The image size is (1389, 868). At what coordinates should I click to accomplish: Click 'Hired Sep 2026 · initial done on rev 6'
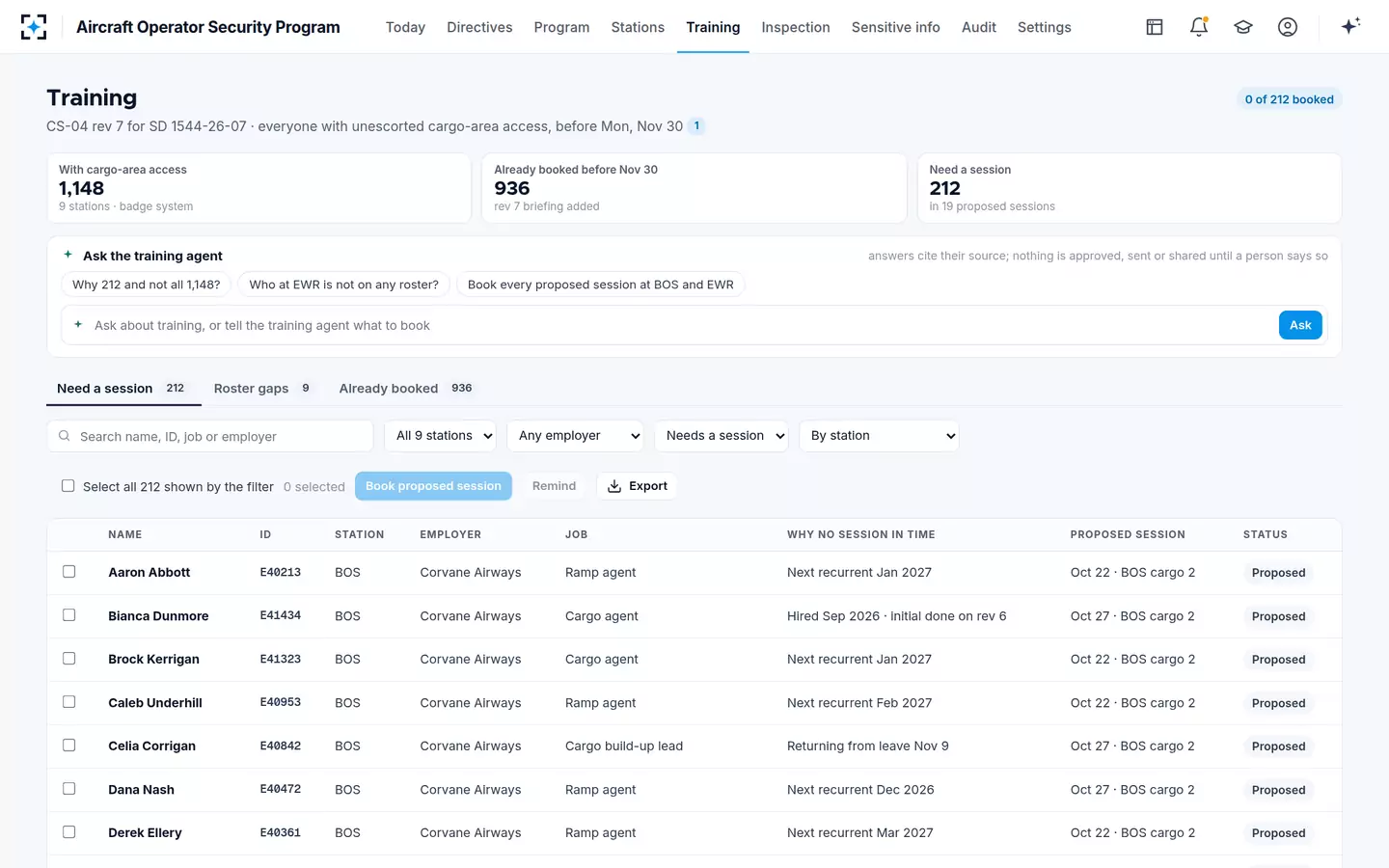click(897, 615)
